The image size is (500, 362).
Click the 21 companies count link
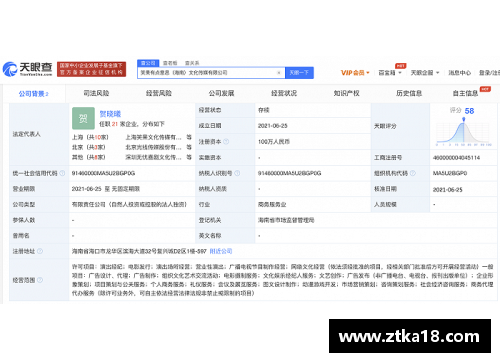[115, 124]
